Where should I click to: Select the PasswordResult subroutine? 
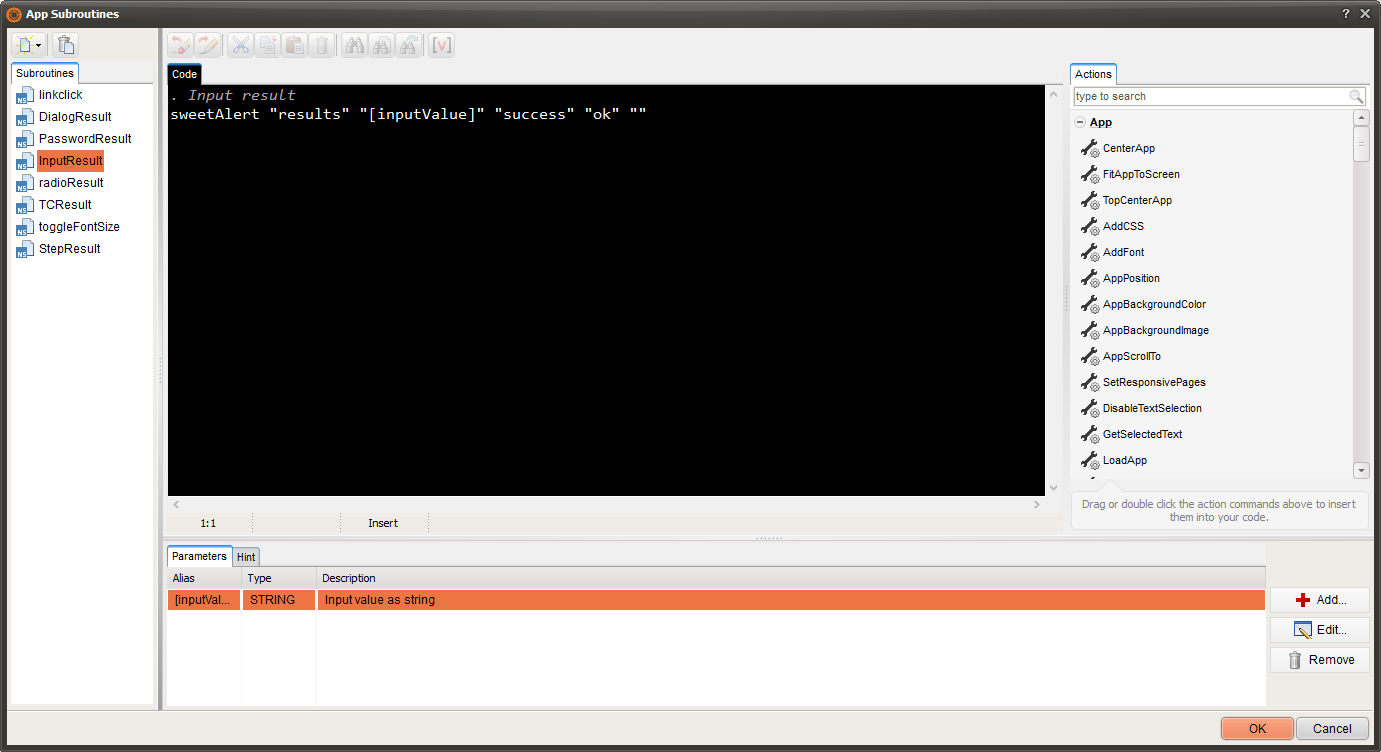point(85,139)
